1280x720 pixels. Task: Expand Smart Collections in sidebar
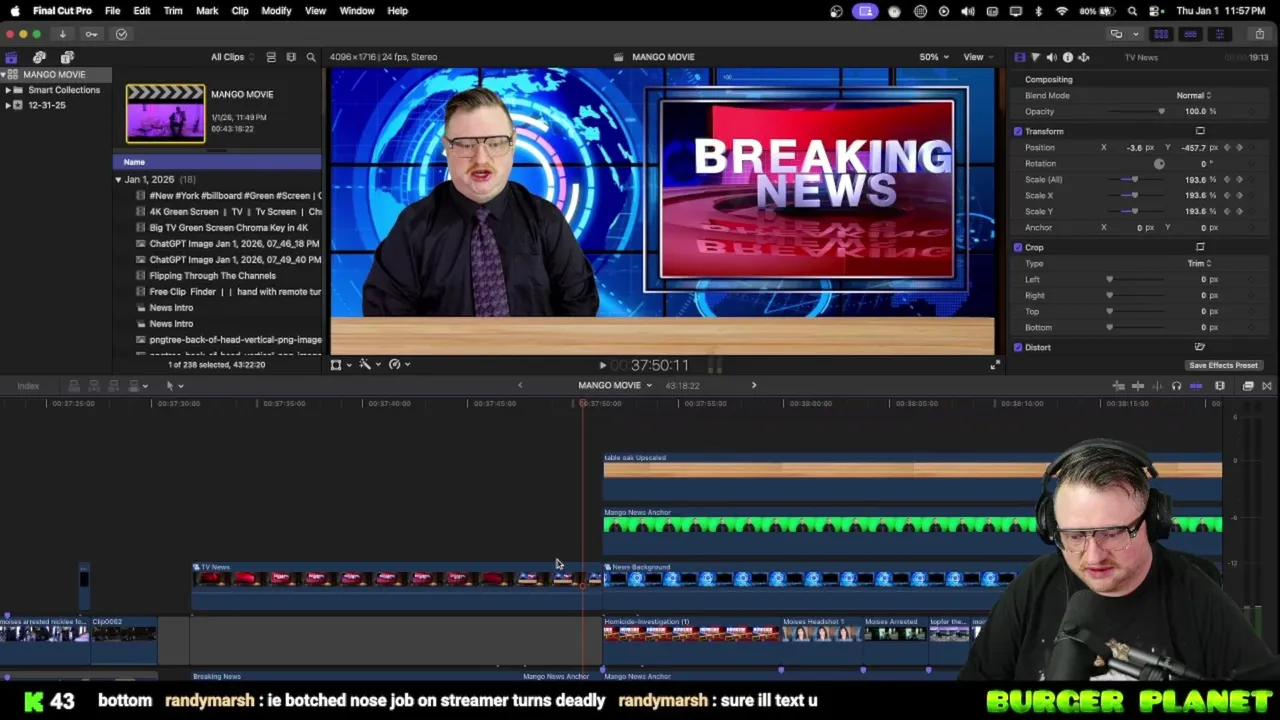tap(8, 90)
